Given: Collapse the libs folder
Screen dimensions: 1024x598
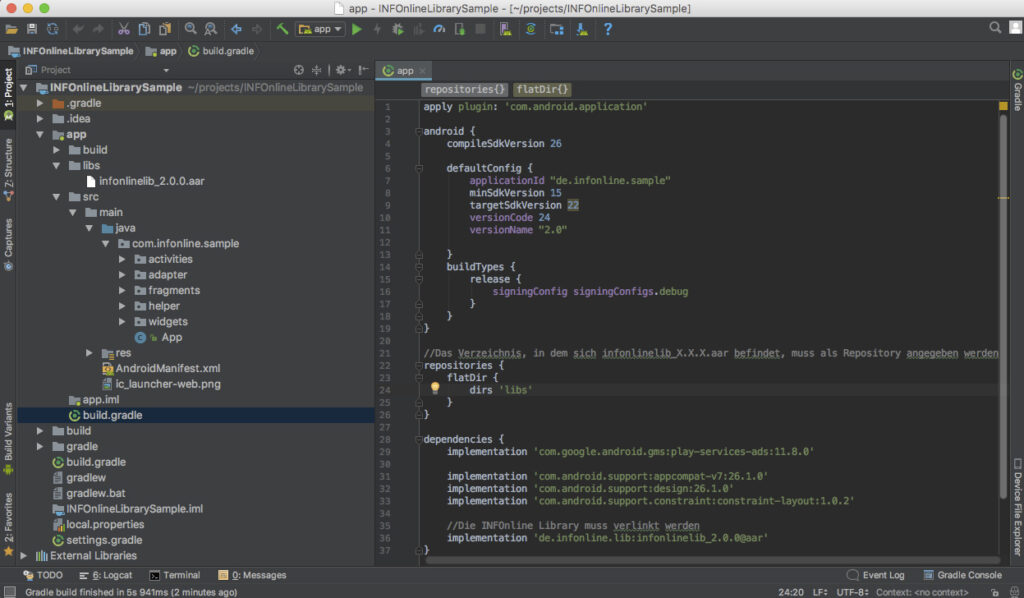Looking at the screenshot, I should point(57,165).
